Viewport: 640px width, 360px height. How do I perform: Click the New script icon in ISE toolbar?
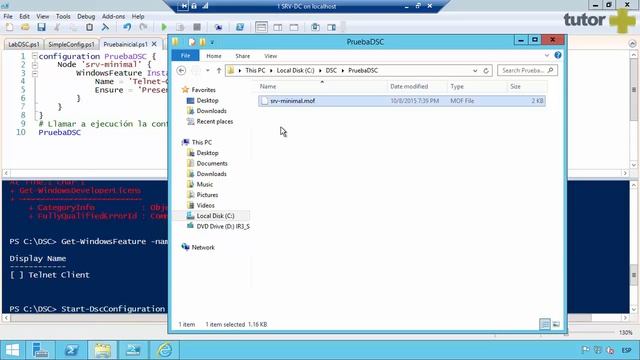coord(9,27)
